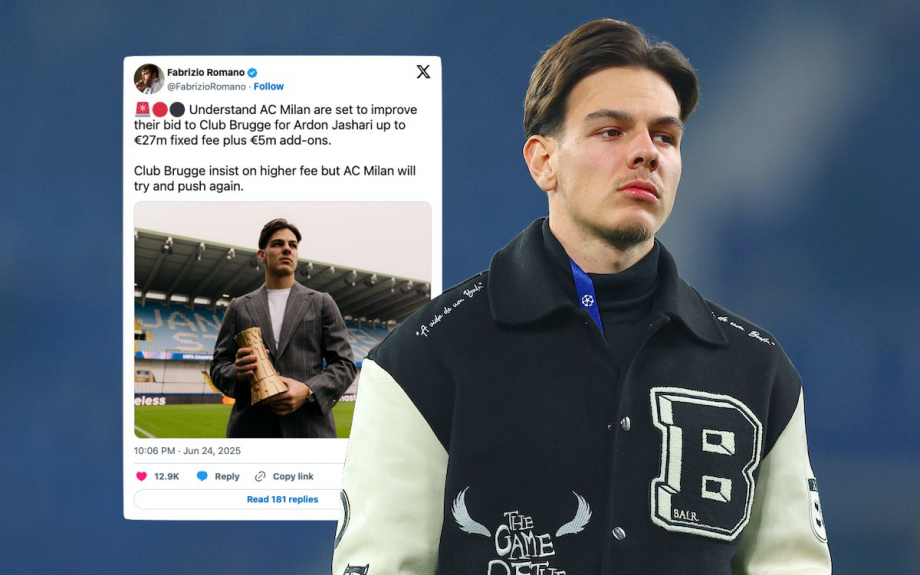920x575 pixels.
Task: Open Fabrizio Romano's profile avatar
Action: click(148, 79)
